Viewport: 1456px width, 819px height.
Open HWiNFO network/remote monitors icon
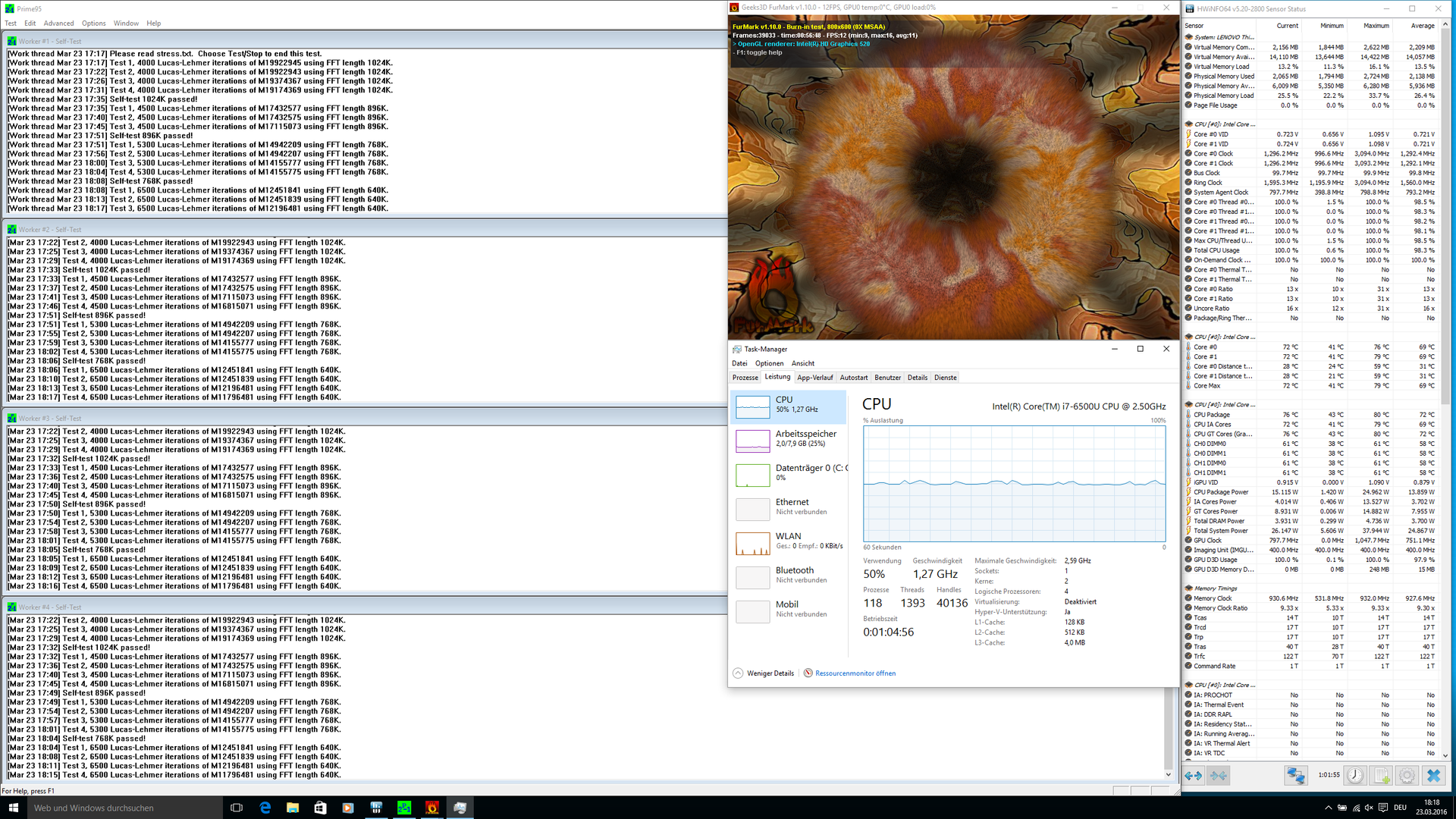(x=1296, y=775)
